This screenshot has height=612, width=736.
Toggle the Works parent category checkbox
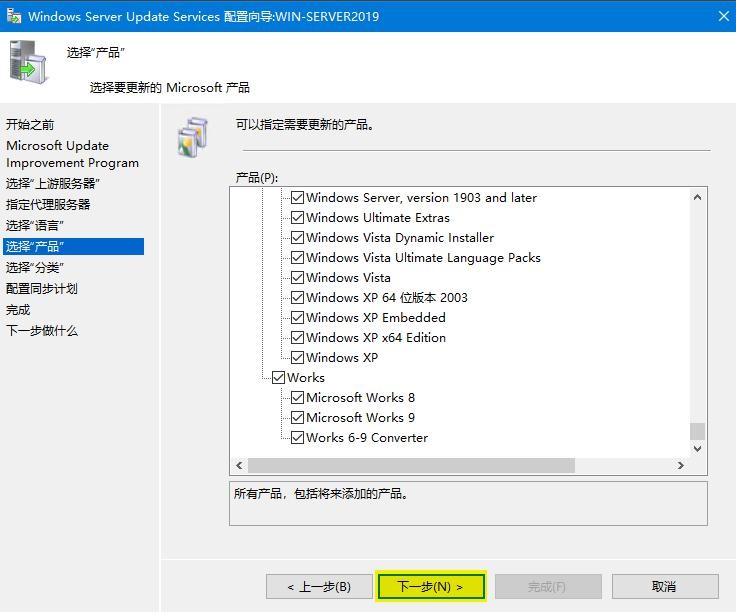tap(278, 378)
